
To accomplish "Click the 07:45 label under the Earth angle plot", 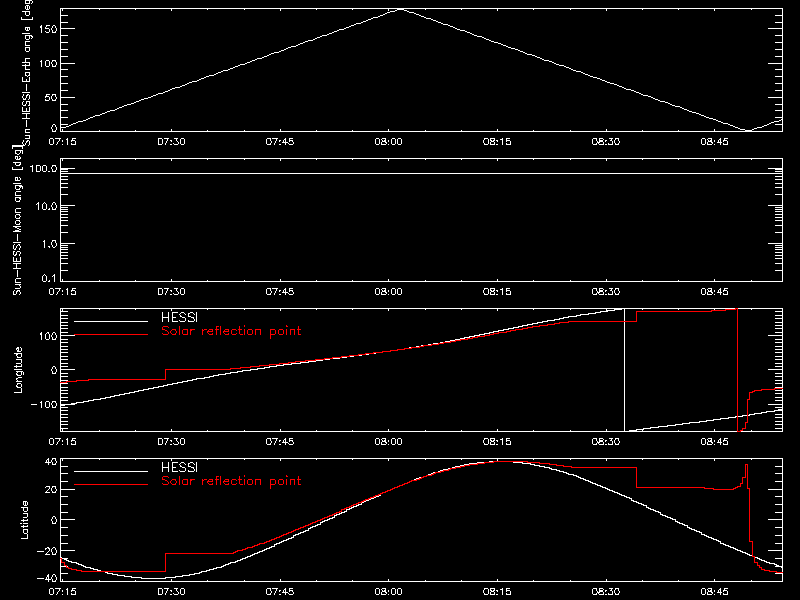I will [280, 142].
